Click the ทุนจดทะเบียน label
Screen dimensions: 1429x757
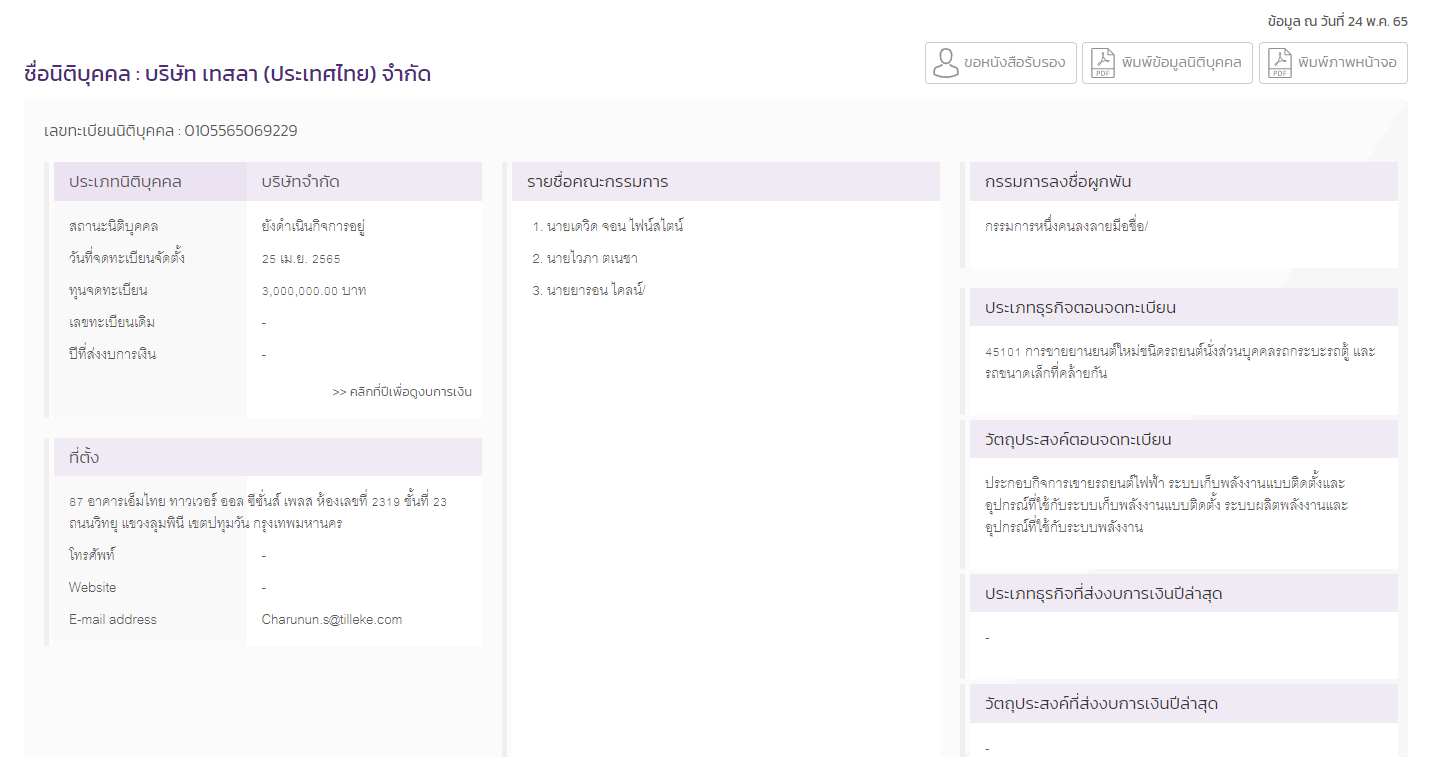(108, 290)
